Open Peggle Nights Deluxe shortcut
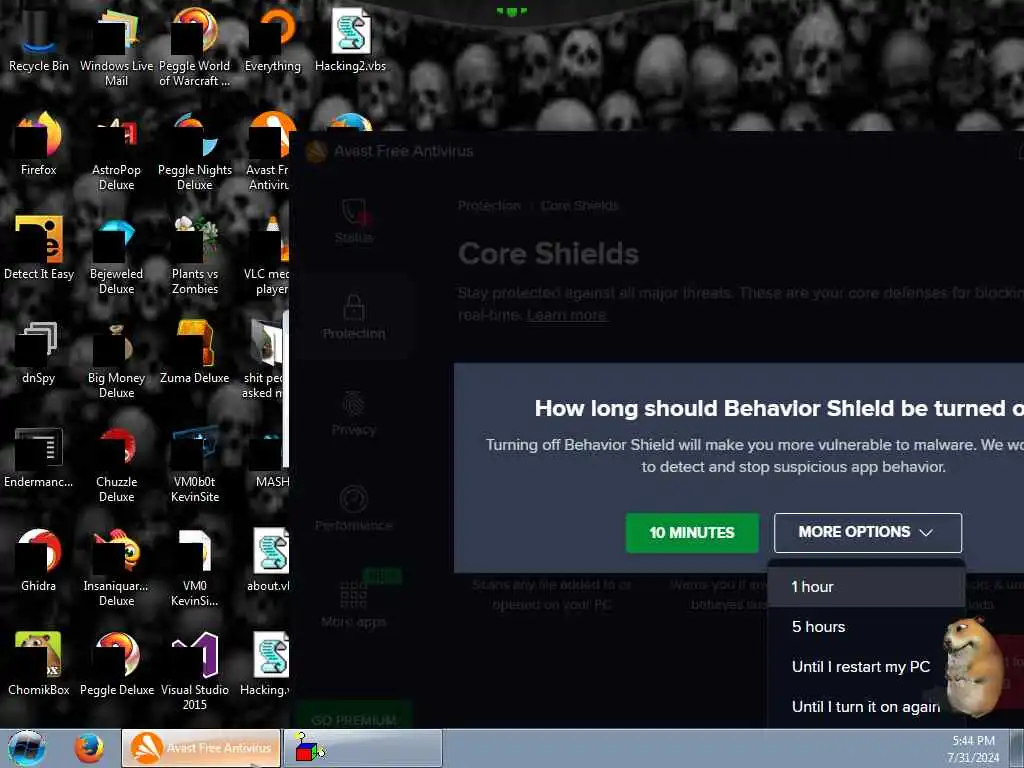 point(195,150)
